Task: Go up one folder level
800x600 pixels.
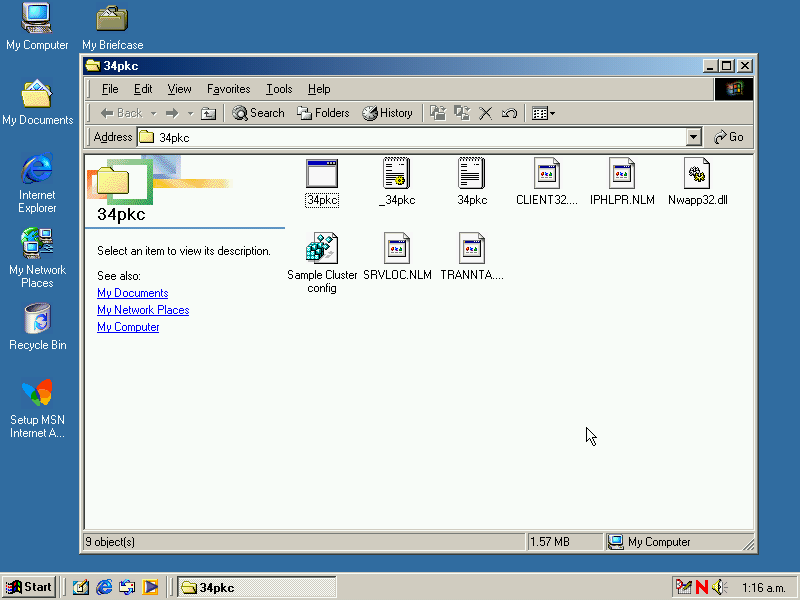Action: (208, 113)
